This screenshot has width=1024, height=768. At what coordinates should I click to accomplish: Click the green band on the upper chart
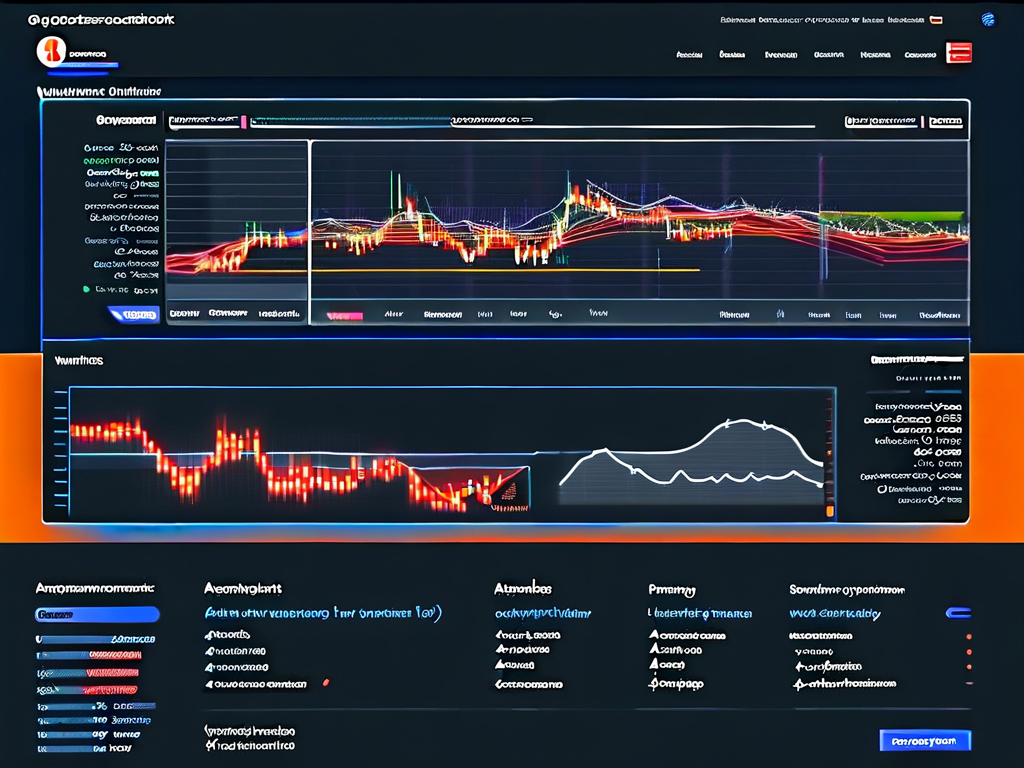891,216
